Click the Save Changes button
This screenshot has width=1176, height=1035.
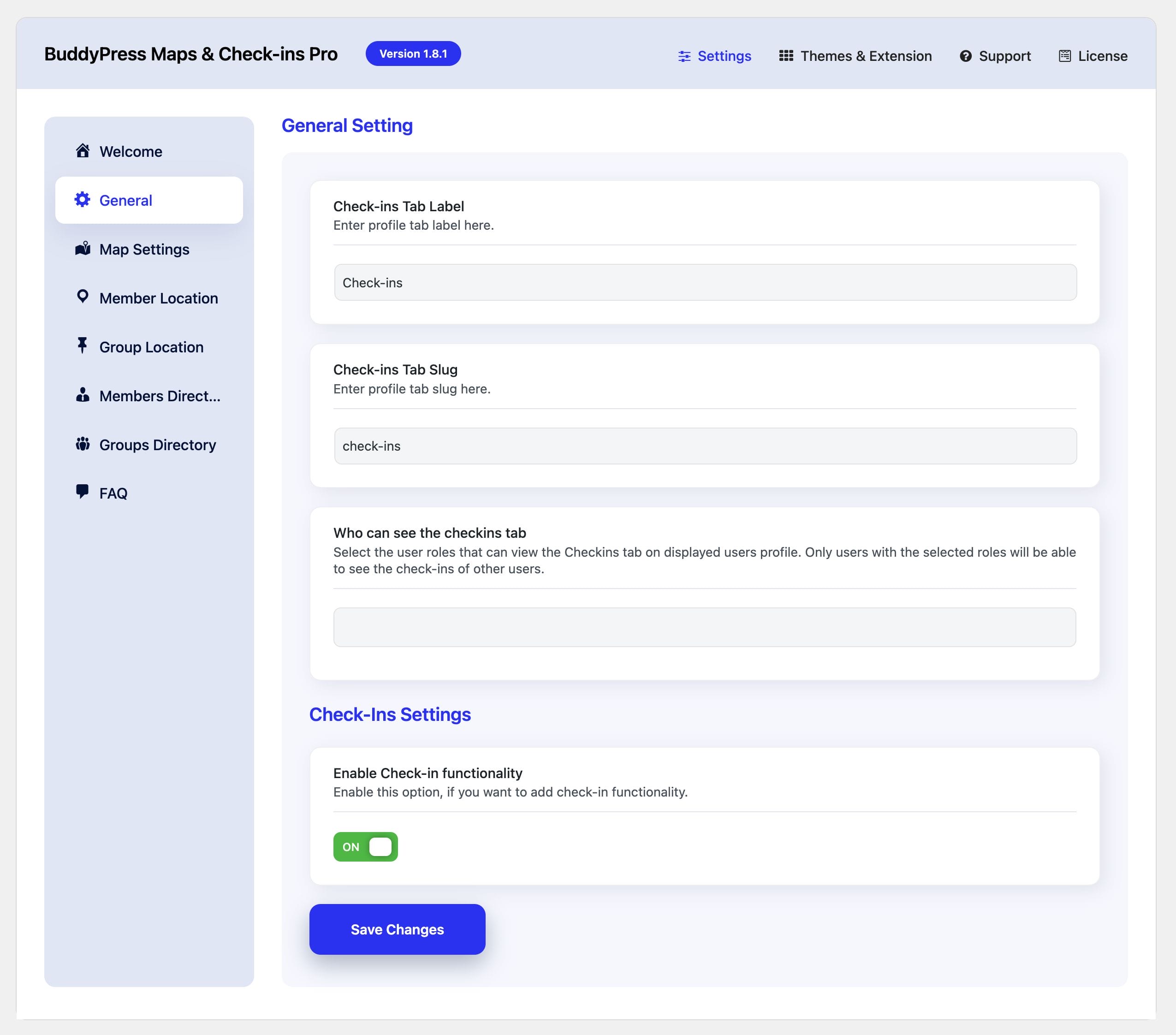pyautogui.click(x=397, y=929)
